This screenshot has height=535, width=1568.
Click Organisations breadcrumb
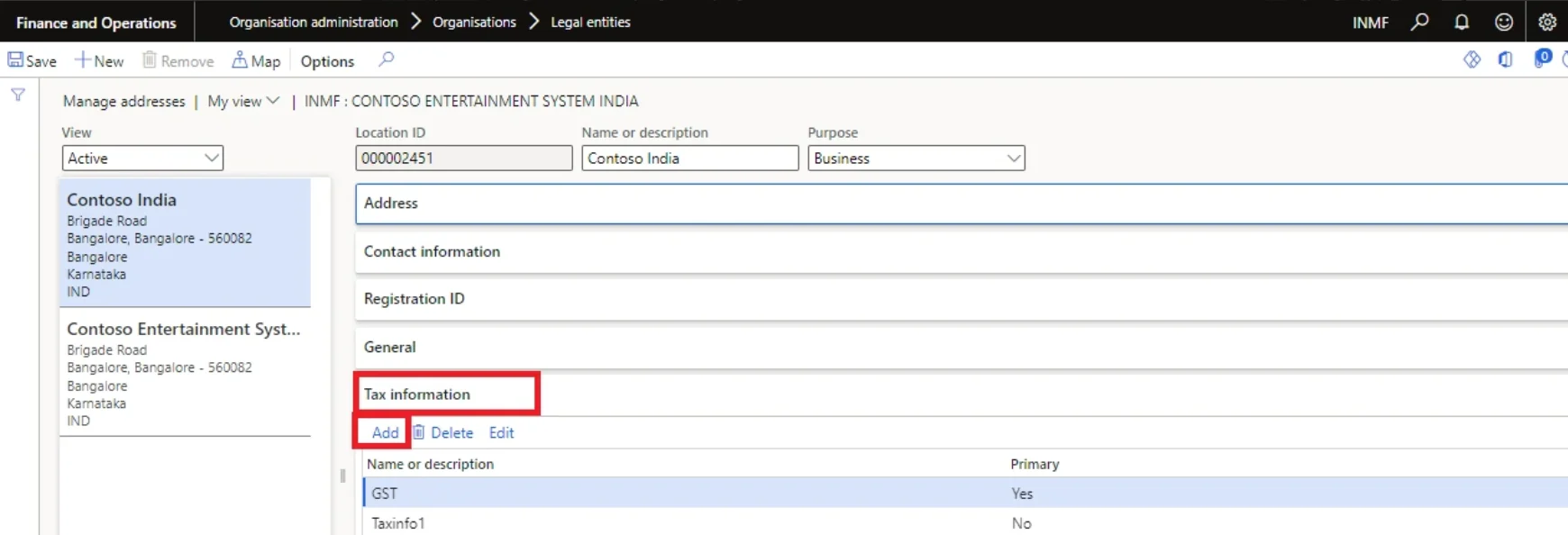474,22
